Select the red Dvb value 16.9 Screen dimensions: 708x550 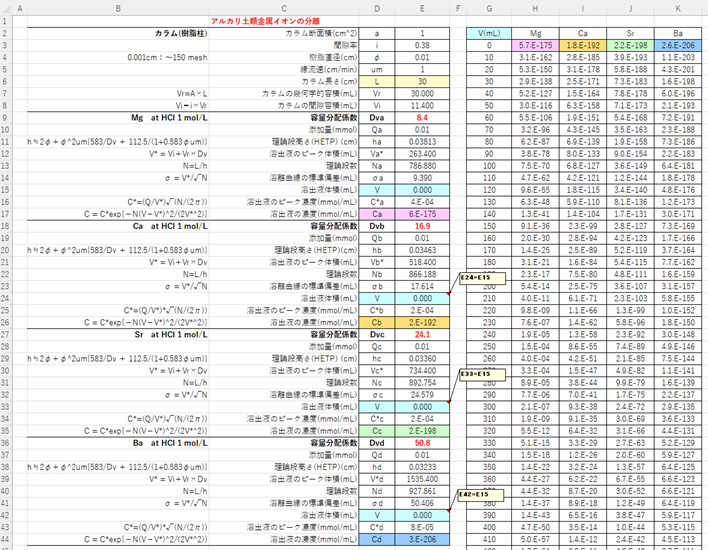pyautogui.click(x=422, y=226)
